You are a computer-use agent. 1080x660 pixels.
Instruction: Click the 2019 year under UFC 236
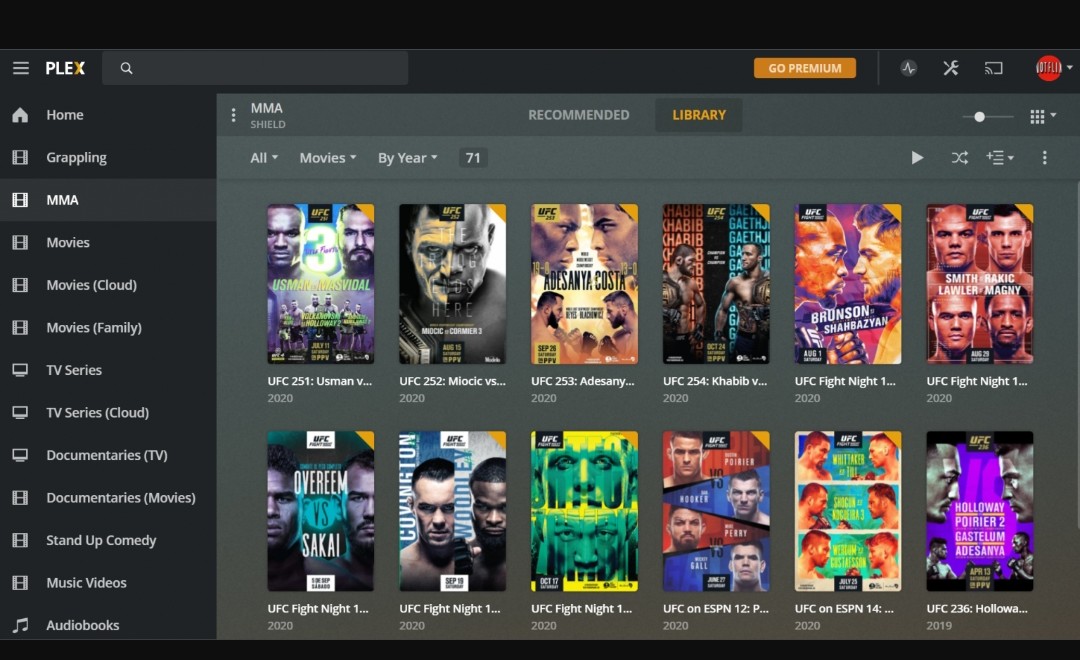939,626
